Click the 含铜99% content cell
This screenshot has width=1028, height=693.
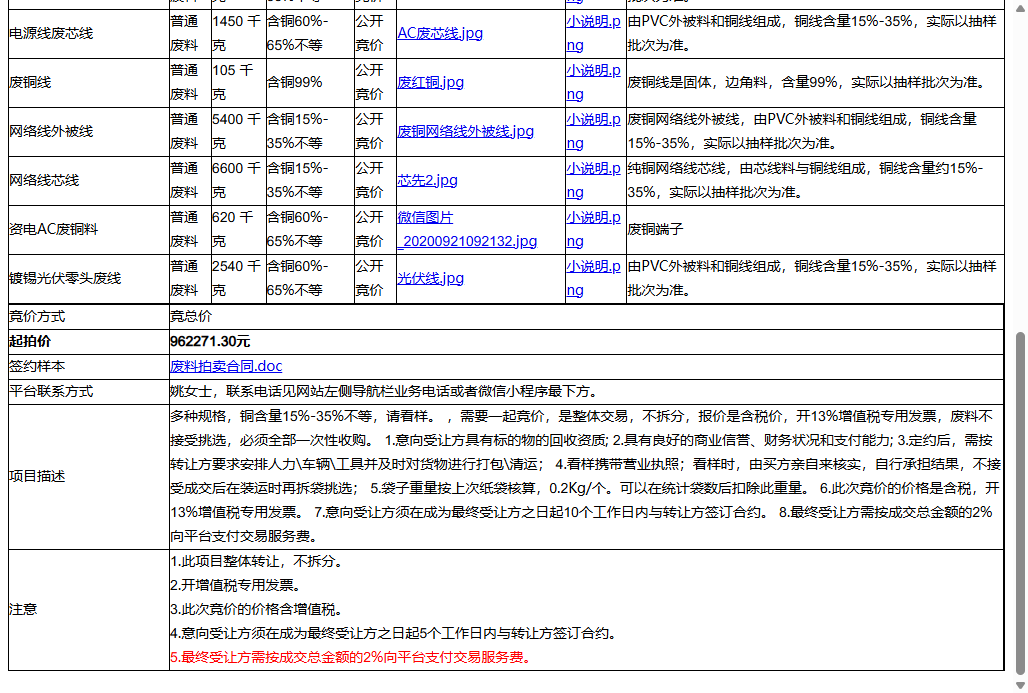coord(310,83)
